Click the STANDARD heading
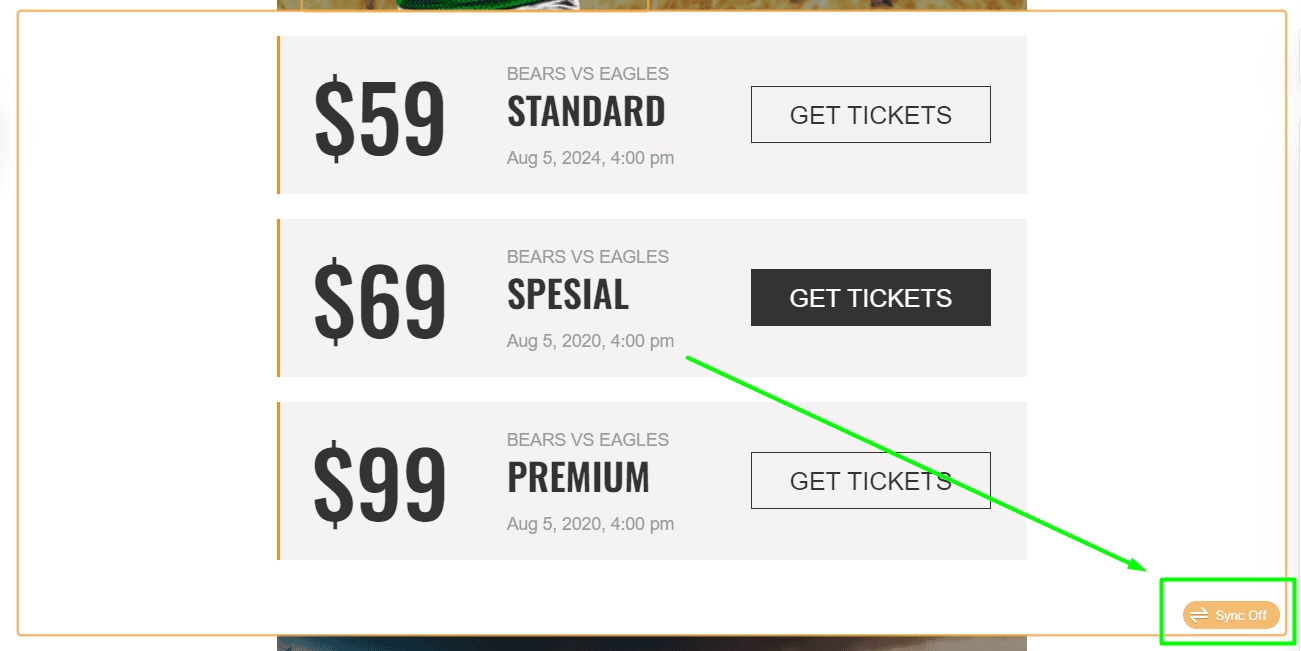This screenshot has width=1301, height=651. coord(586,112)
